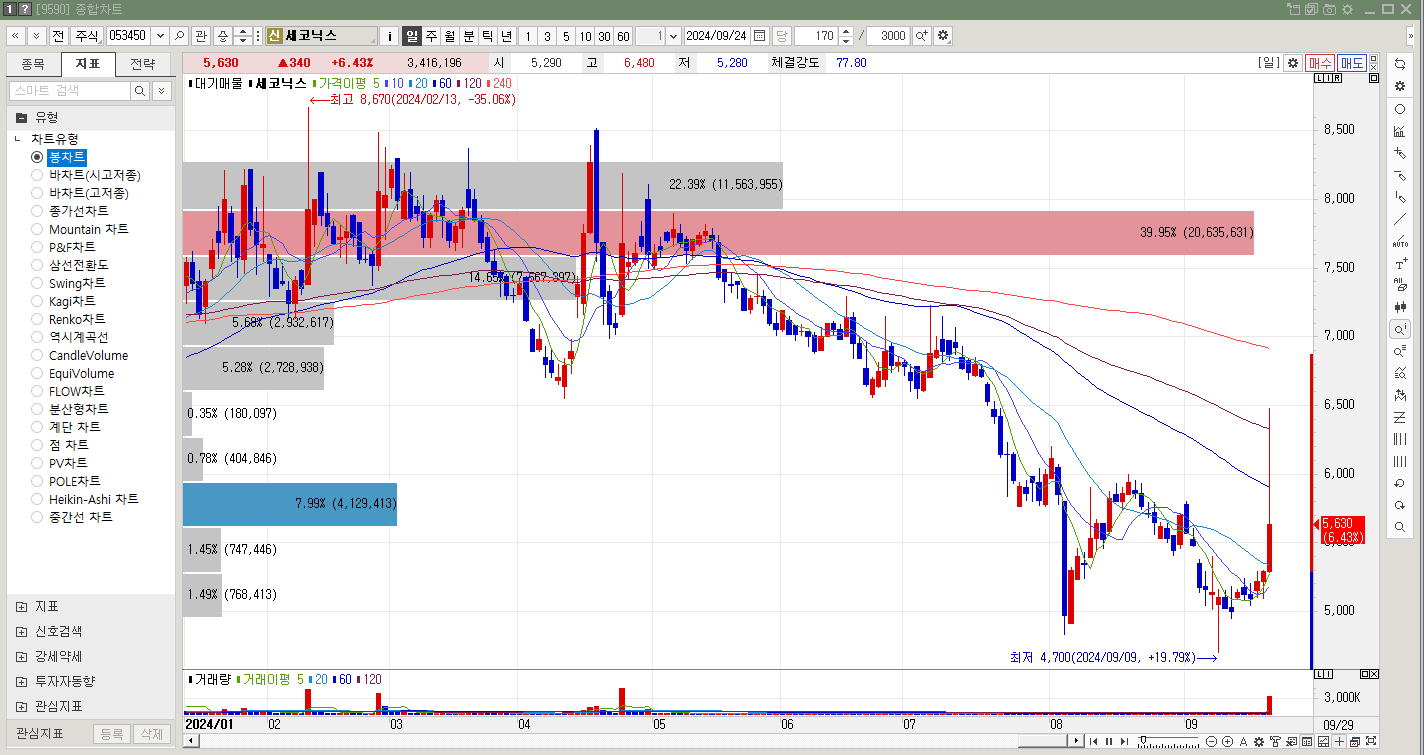Expand the 투자자동향 section
1424x755 pixels.
tap(22, 682)
